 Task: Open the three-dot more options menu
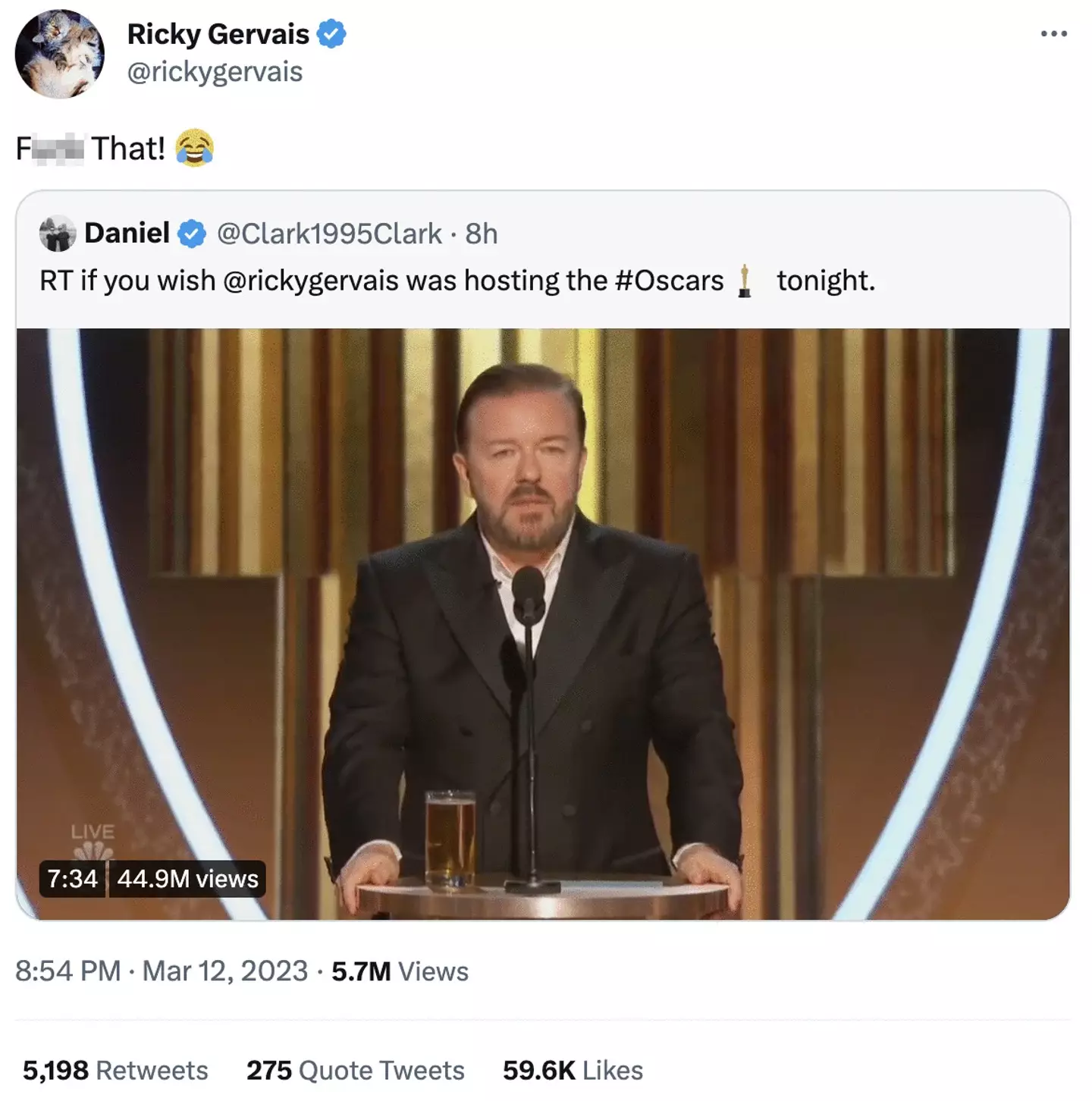[x=1053, y=34]
